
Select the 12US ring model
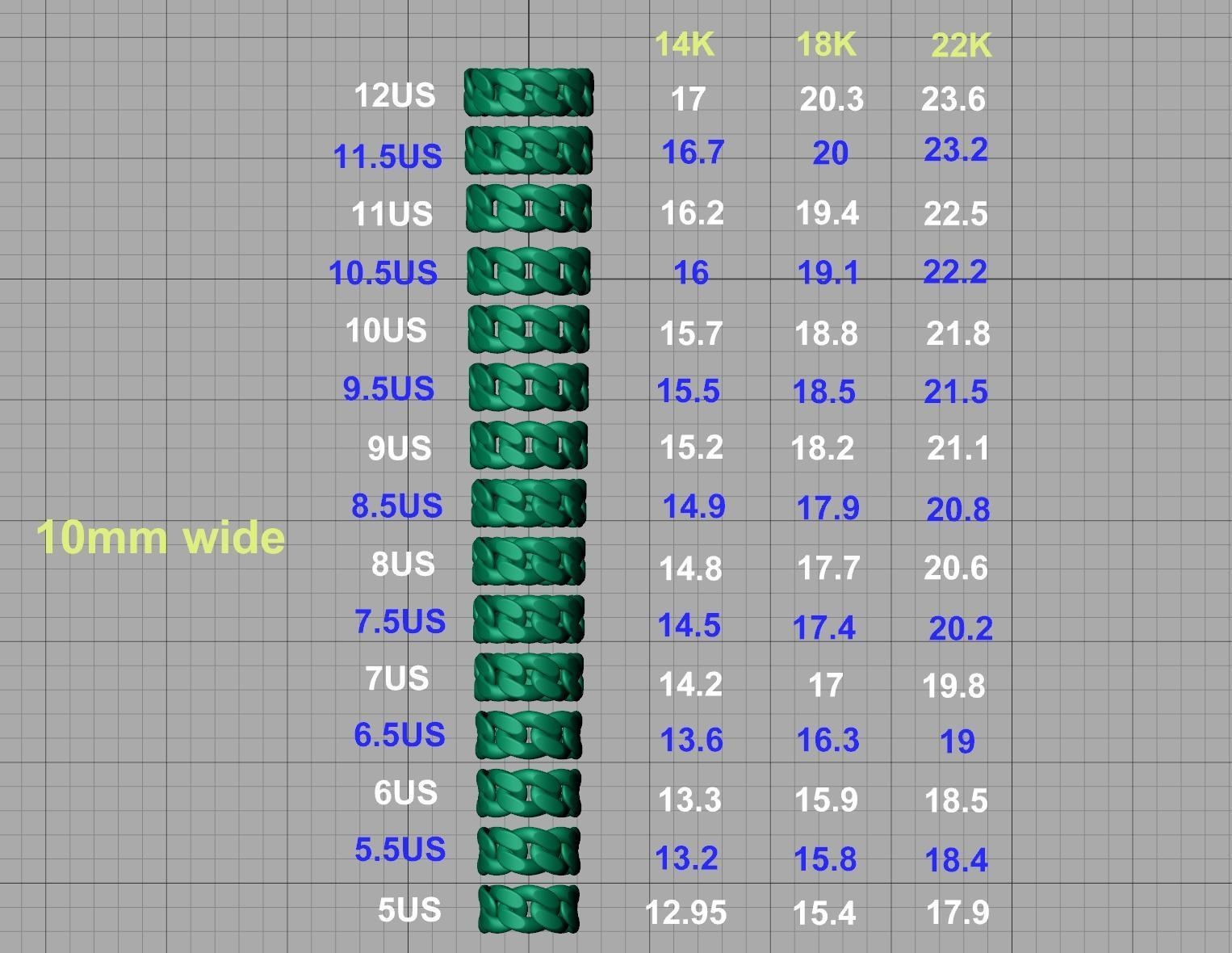click(529, 92)
